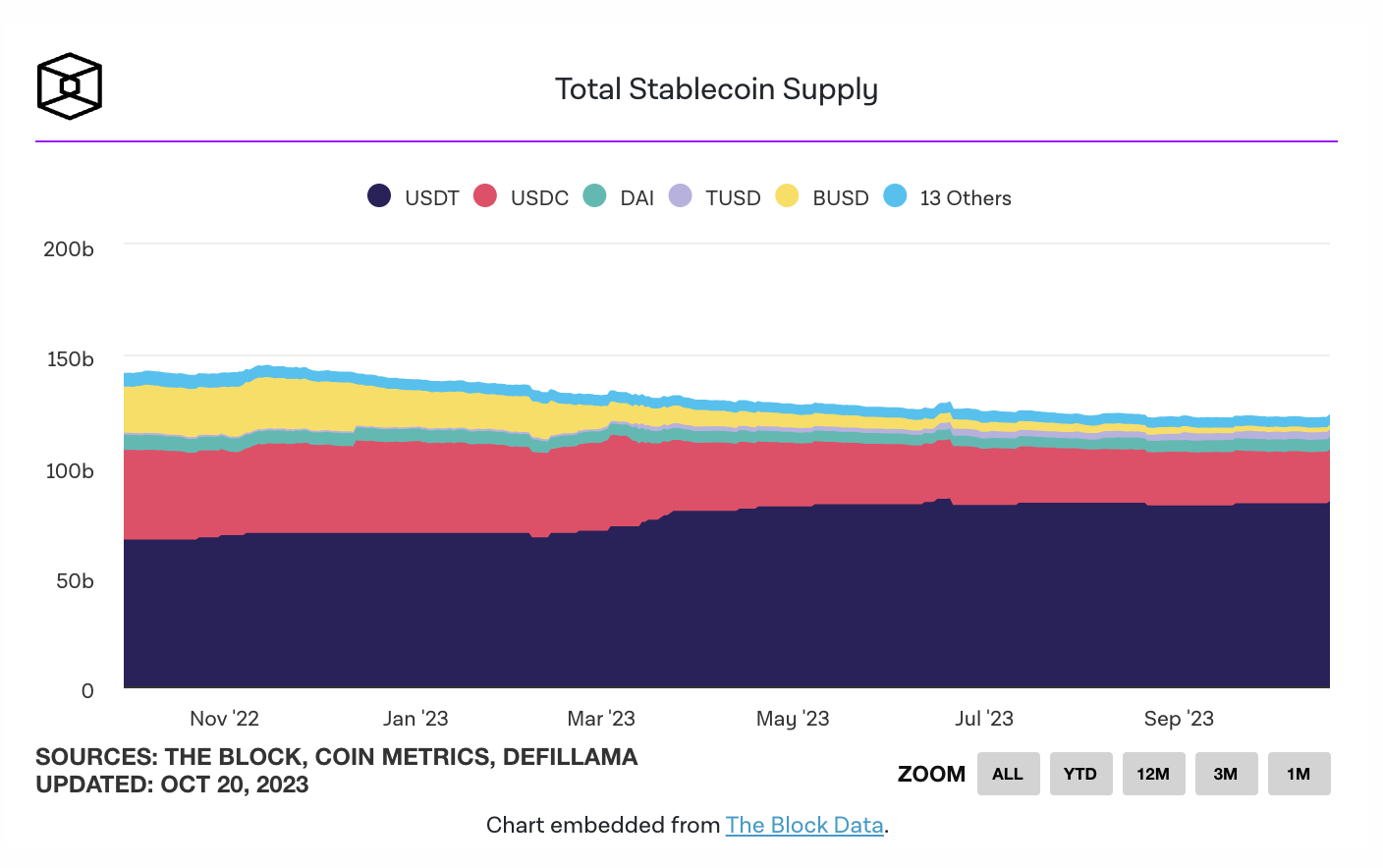
Task: Click the dark navy USDT legend dot
Action: pyautogui.click(x=379, y=196)
